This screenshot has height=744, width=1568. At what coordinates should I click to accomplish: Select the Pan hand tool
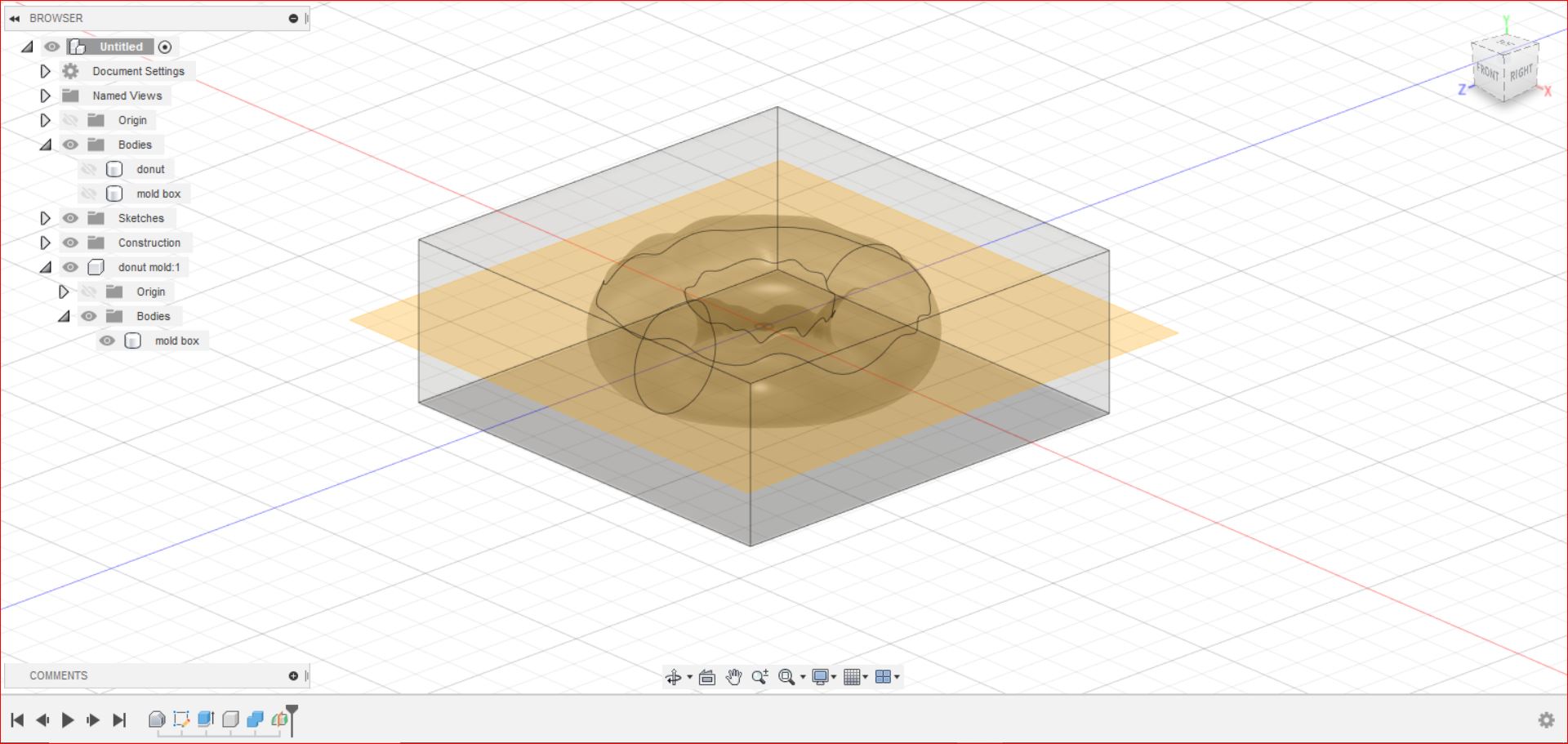pyautogui.click(x=733, y=677)
